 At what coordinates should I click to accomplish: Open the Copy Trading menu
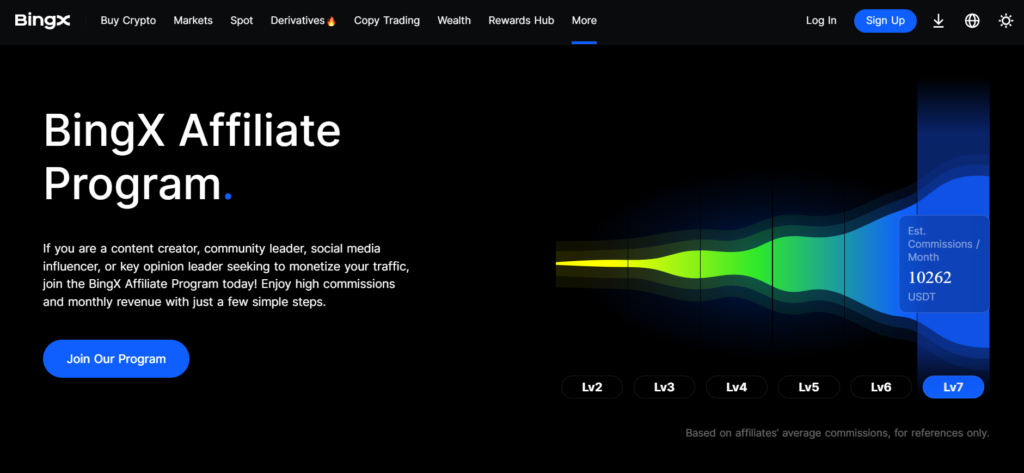pyautogui.click(x=387, y=20)
